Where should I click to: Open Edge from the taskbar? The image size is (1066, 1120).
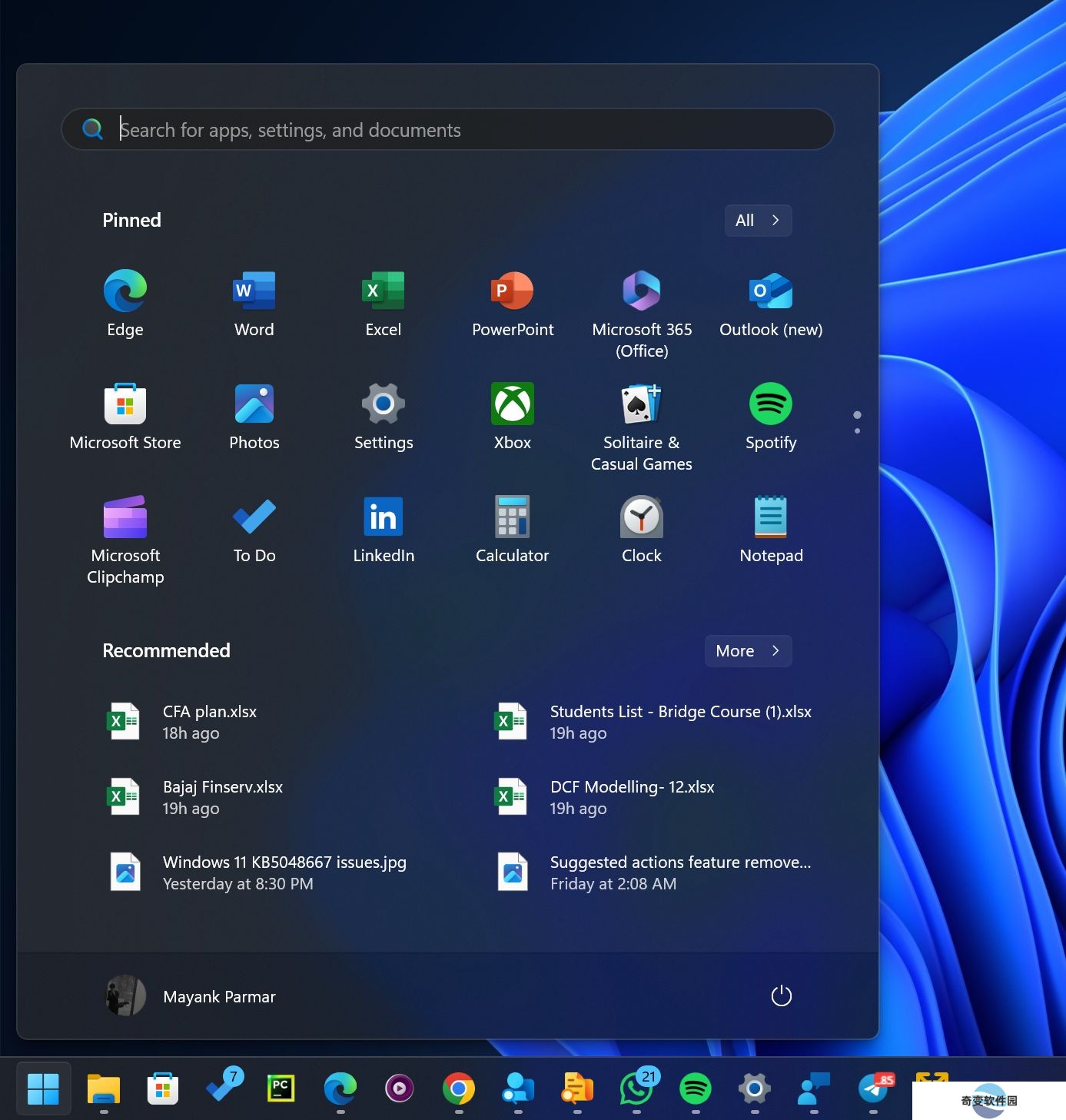click(x=340, y=1088)
